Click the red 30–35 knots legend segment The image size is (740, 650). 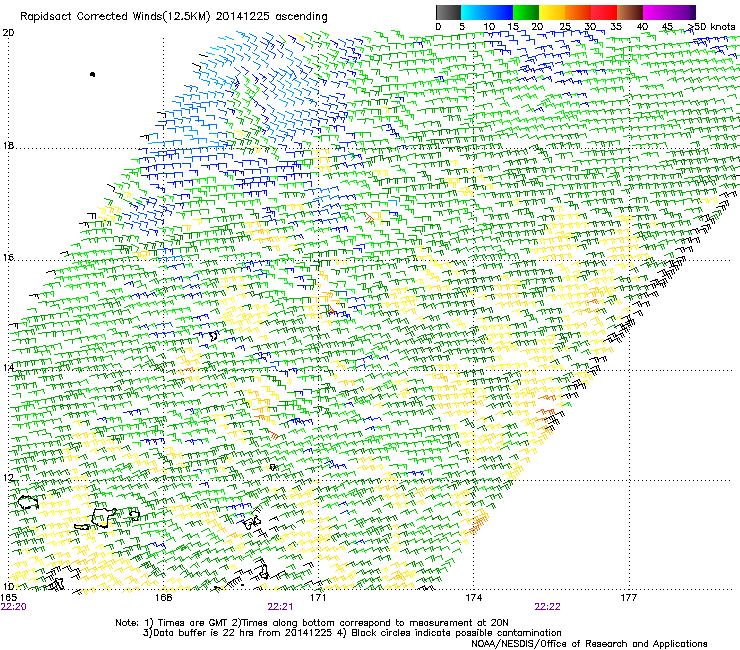[x=604, y=12]
